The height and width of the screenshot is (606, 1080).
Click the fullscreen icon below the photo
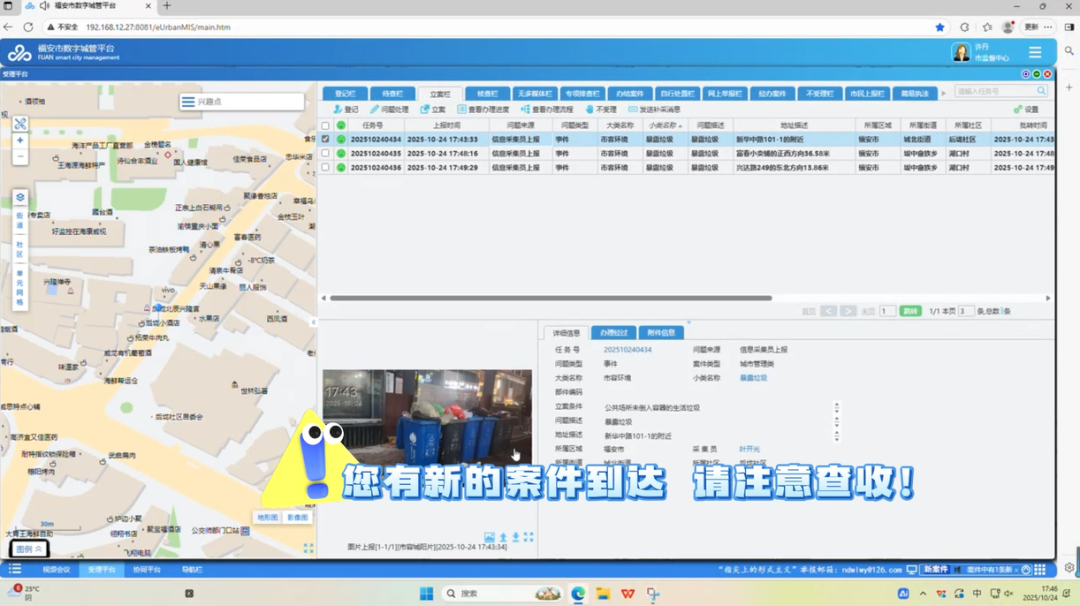(x=528, y=537)
